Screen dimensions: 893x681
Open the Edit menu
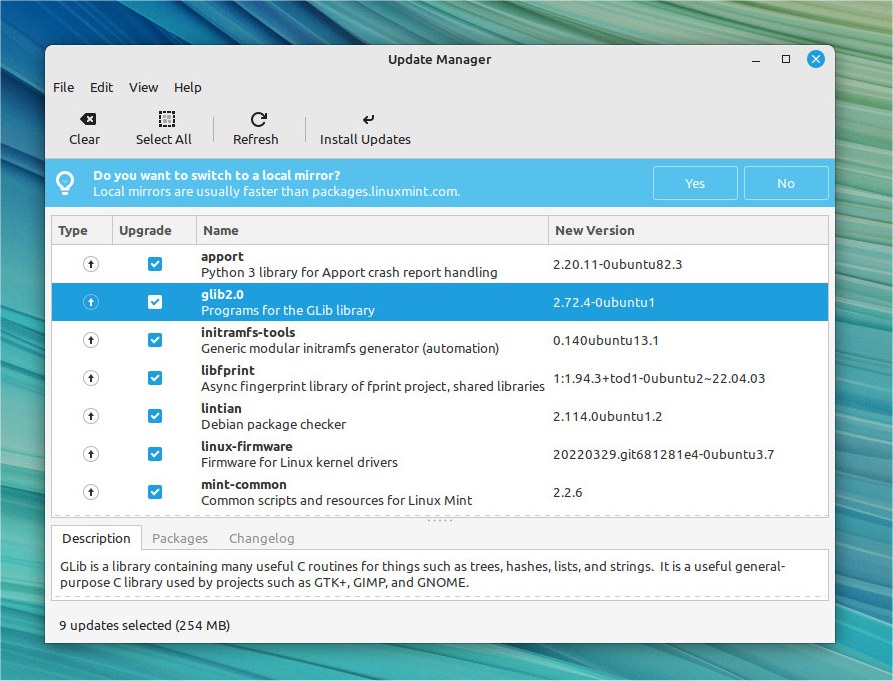coord(101,88)
